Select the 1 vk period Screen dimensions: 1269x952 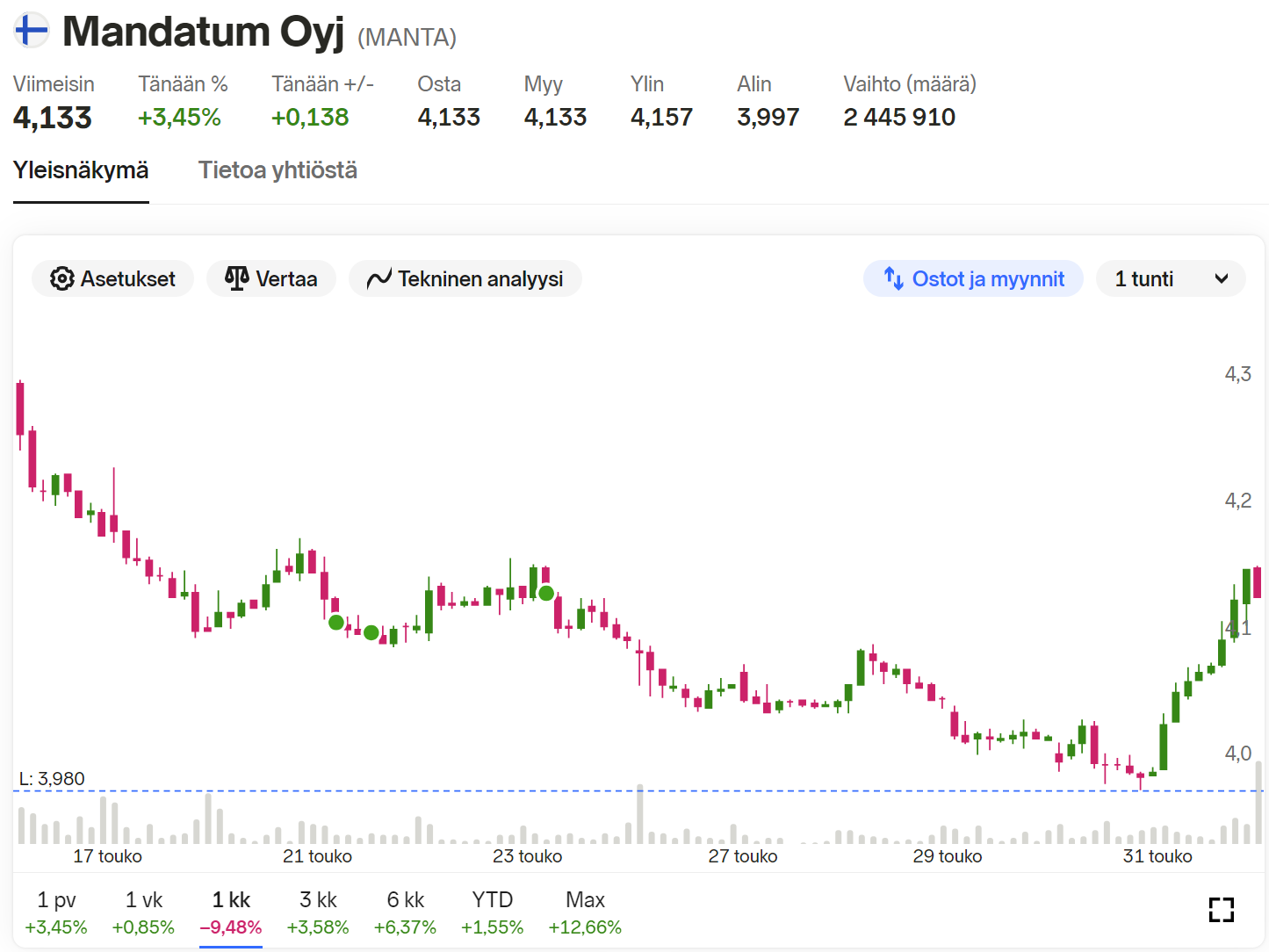tap(143, 912)
